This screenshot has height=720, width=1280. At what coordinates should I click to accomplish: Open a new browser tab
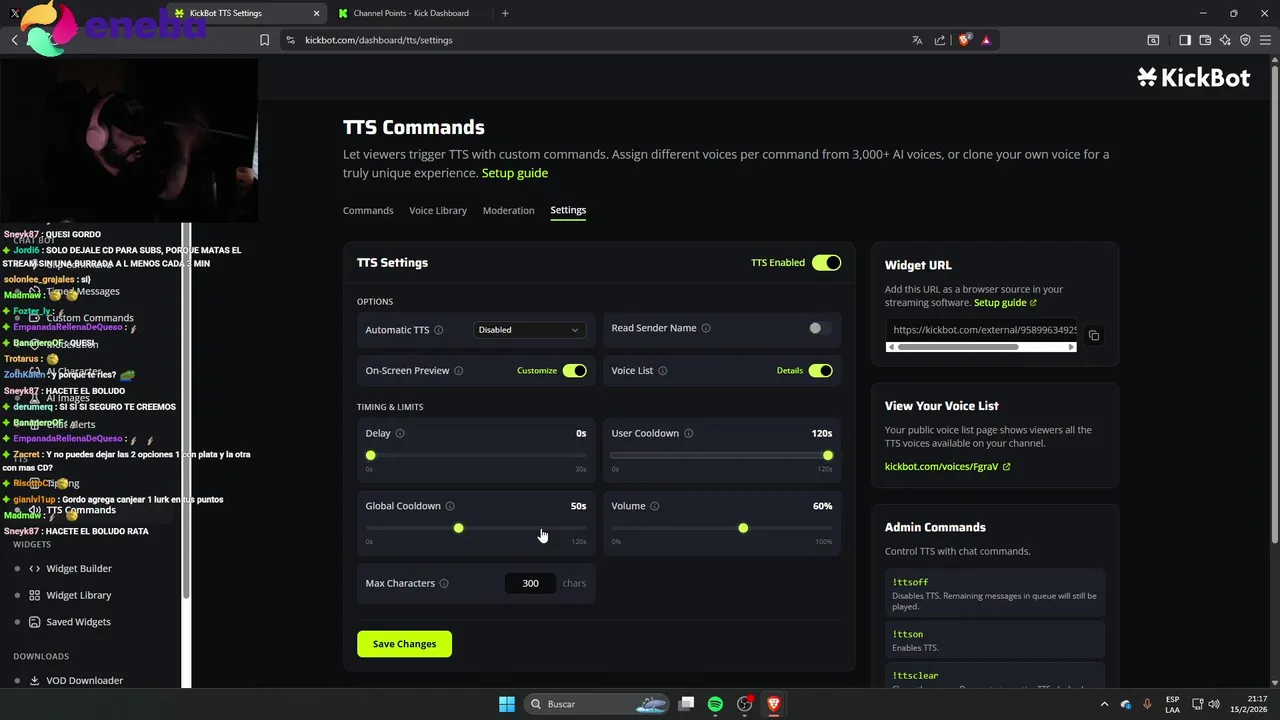click(505, 13)
